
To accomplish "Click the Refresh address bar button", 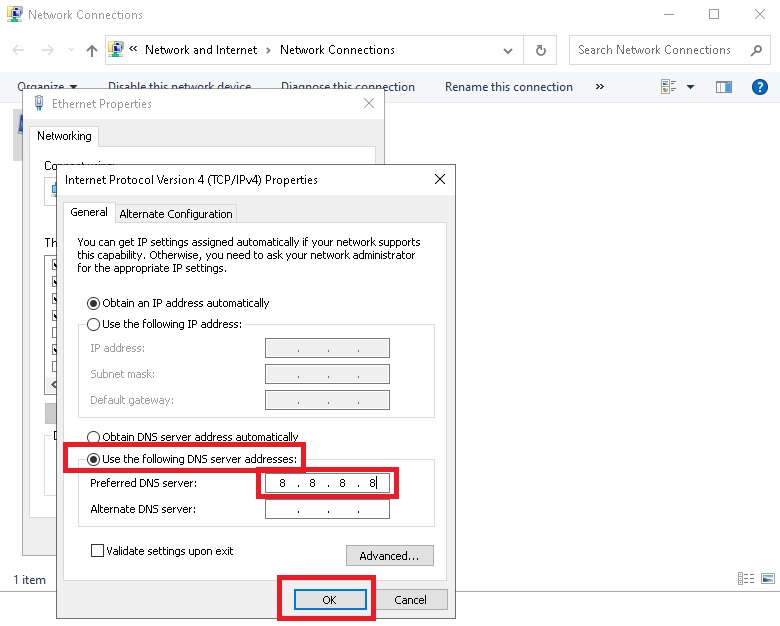I will pyautogui.click(x=541, y=50).
